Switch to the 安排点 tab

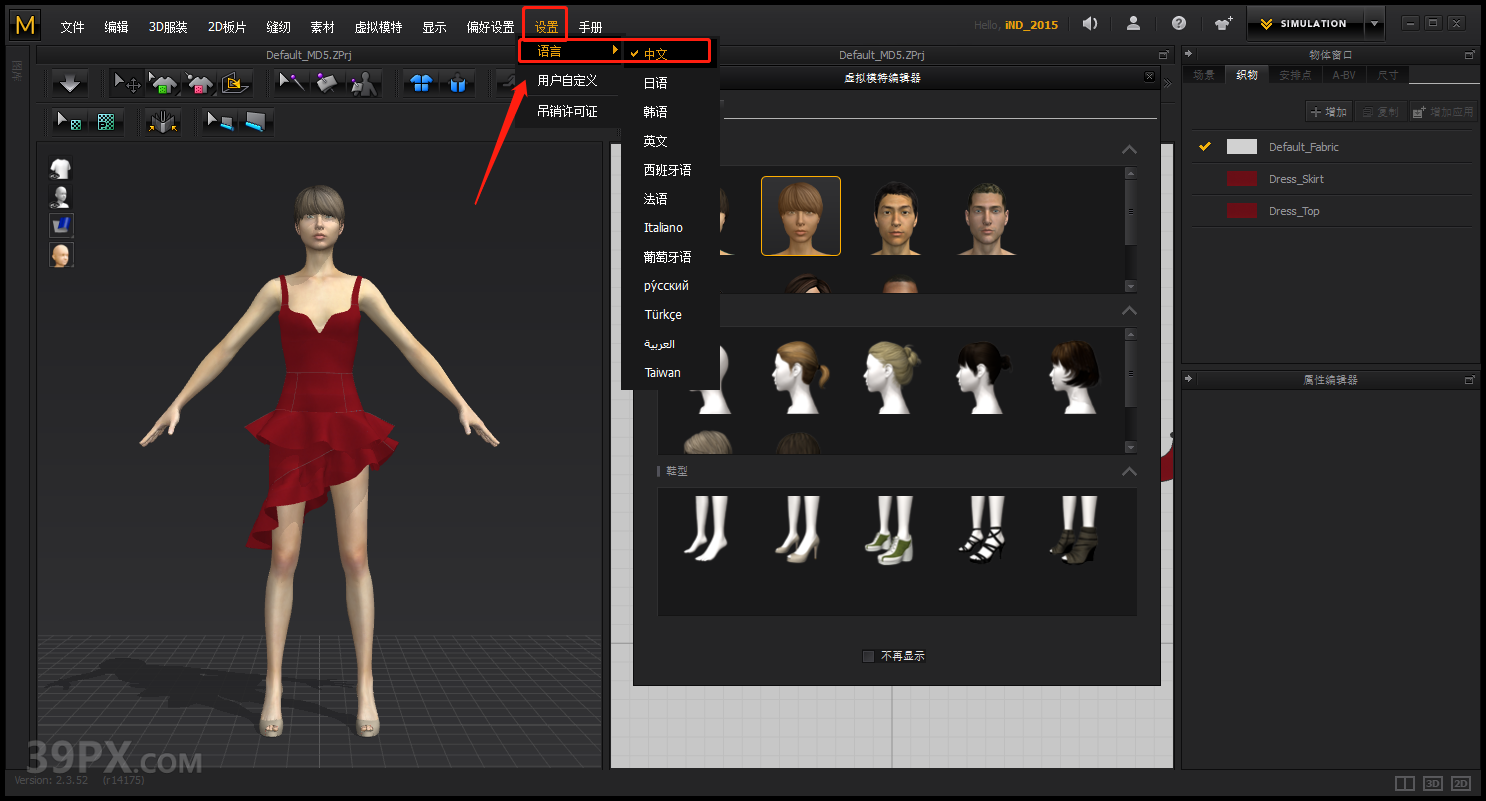[x=1295, y=75]
